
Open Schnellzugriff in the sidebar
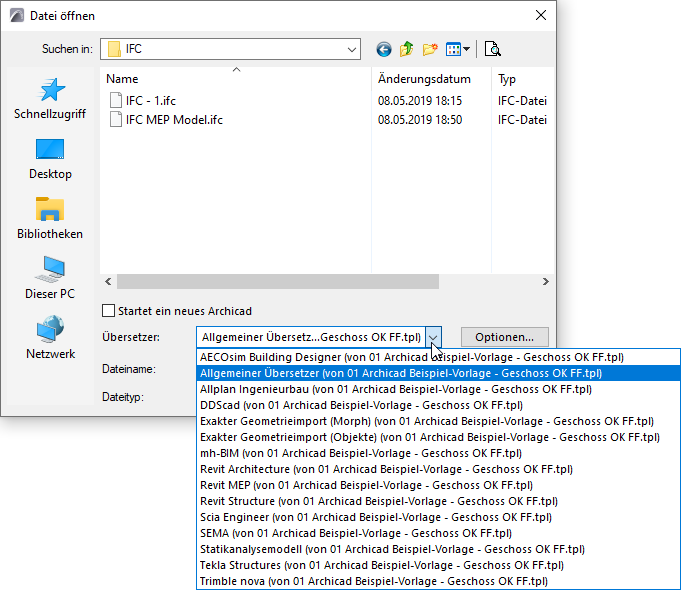click(x=50, y=99)
